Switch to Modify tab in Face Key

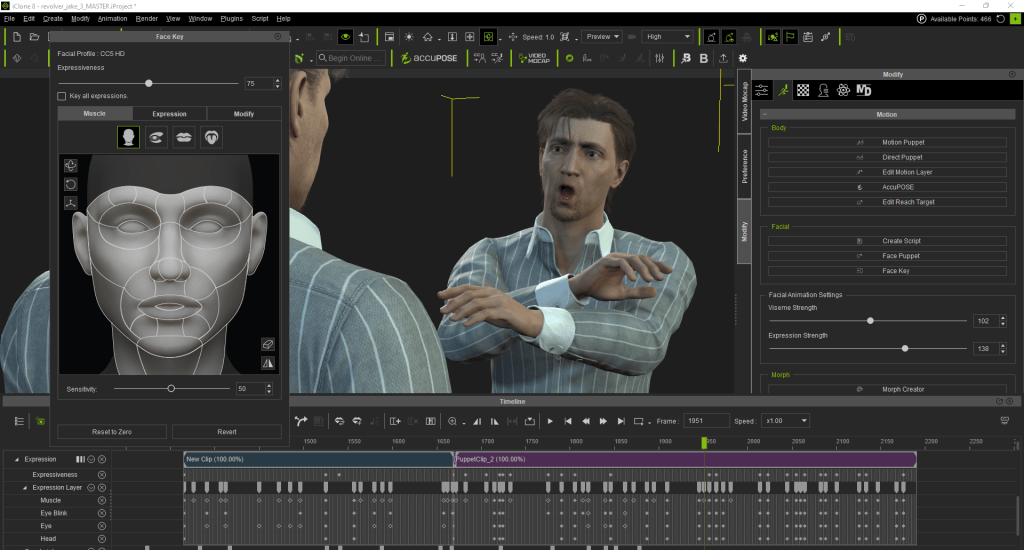pyautogui.click(x=244, y=114)
